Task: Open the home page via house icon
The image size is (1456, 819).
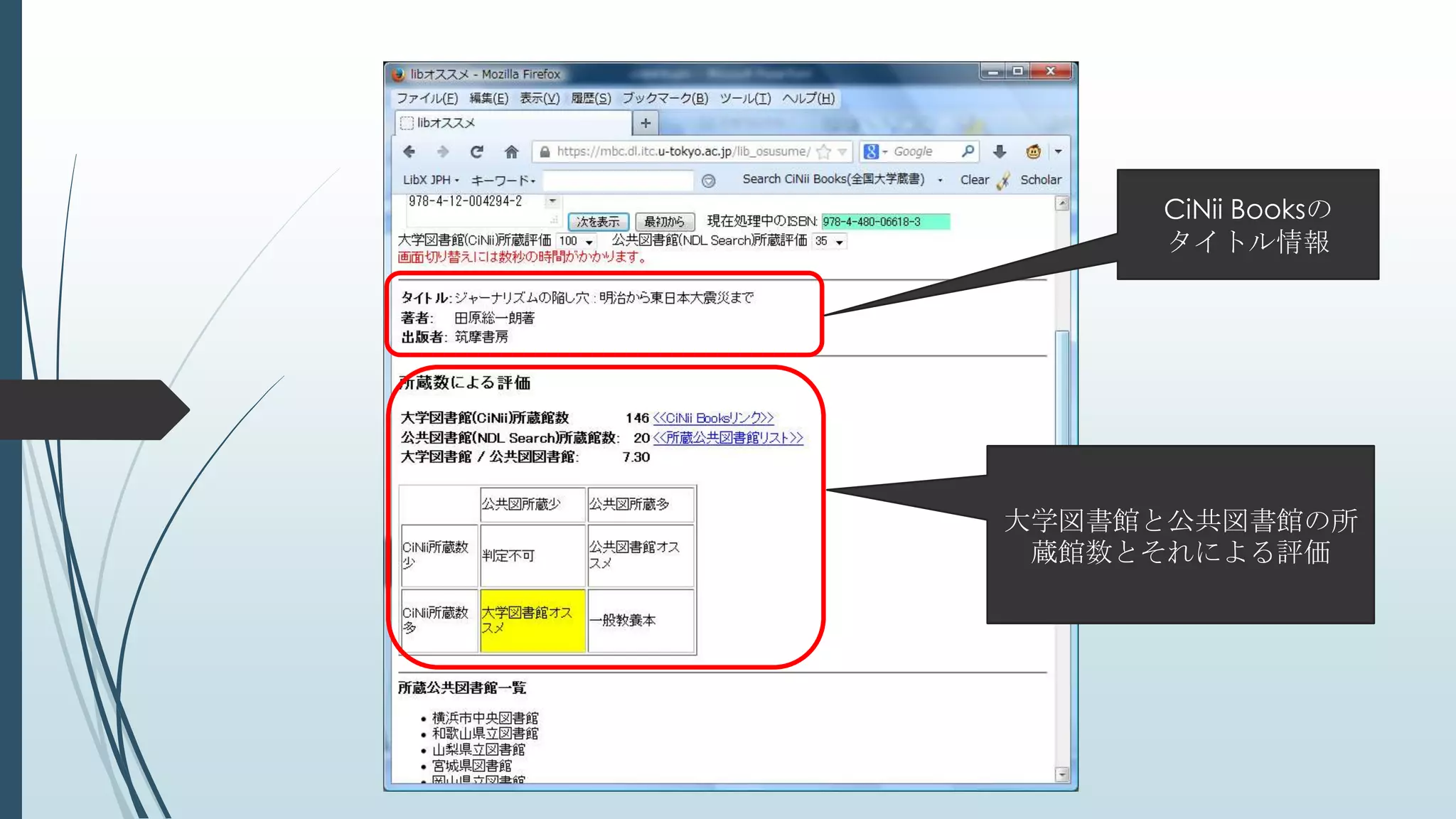Action: [511, 151]
